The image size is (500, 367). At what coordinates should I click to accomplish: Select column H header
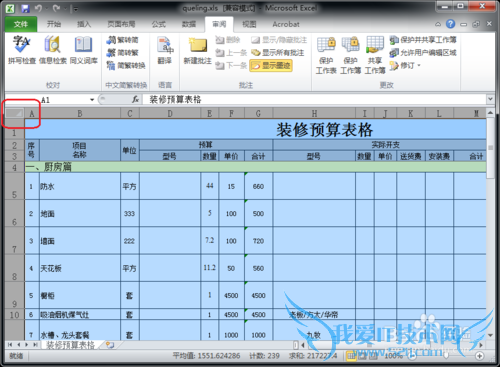(x=314, y=113)
